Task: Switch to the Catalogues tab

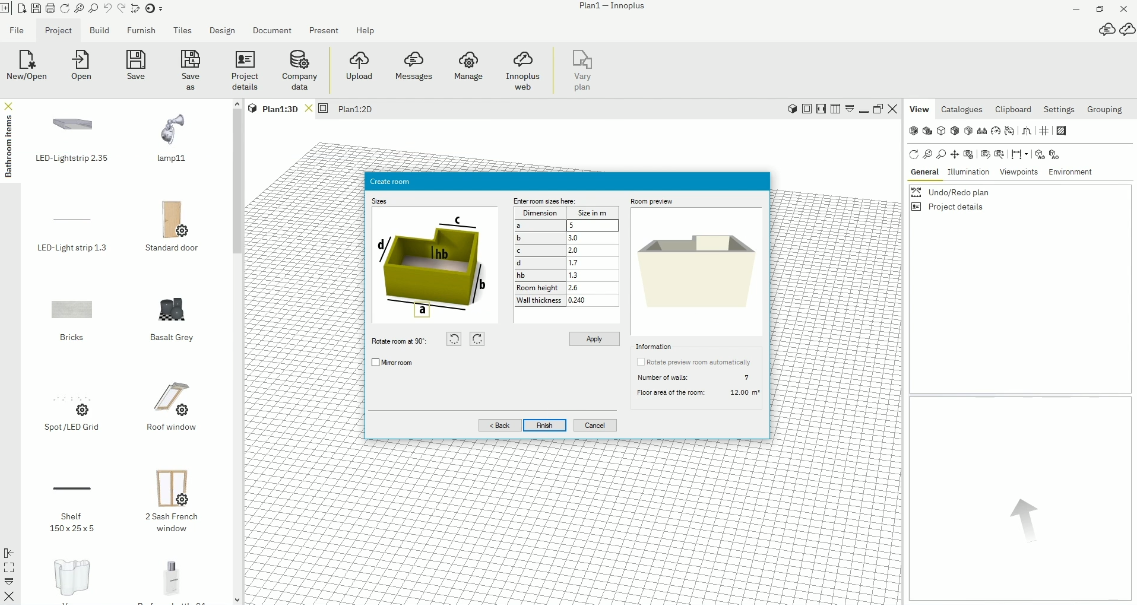Action: (x=961, y=109)
